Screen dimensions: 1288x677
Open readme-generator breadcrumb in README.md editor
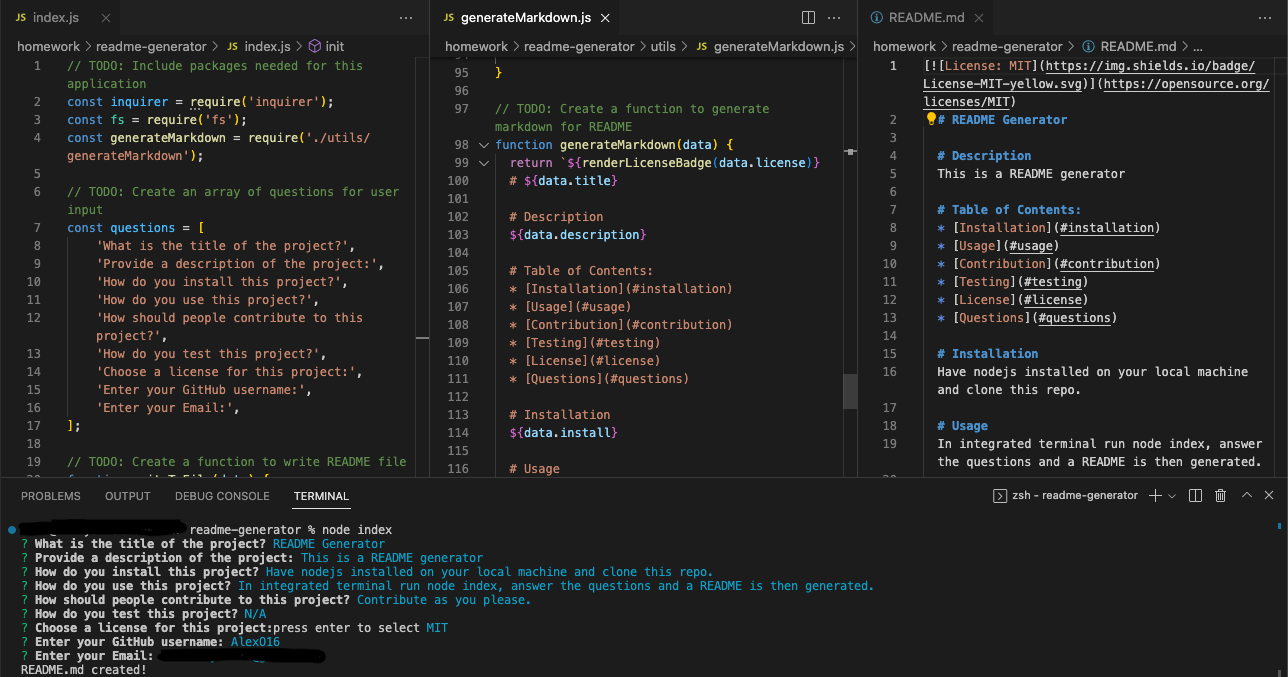[1007, 46]
